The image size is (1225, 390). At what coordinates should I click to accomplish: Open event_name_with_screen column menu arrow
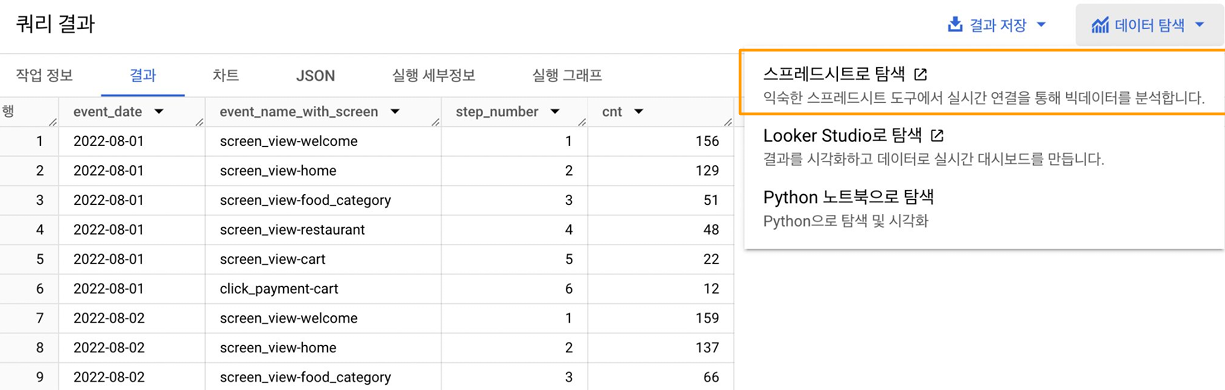coord(395,112)
